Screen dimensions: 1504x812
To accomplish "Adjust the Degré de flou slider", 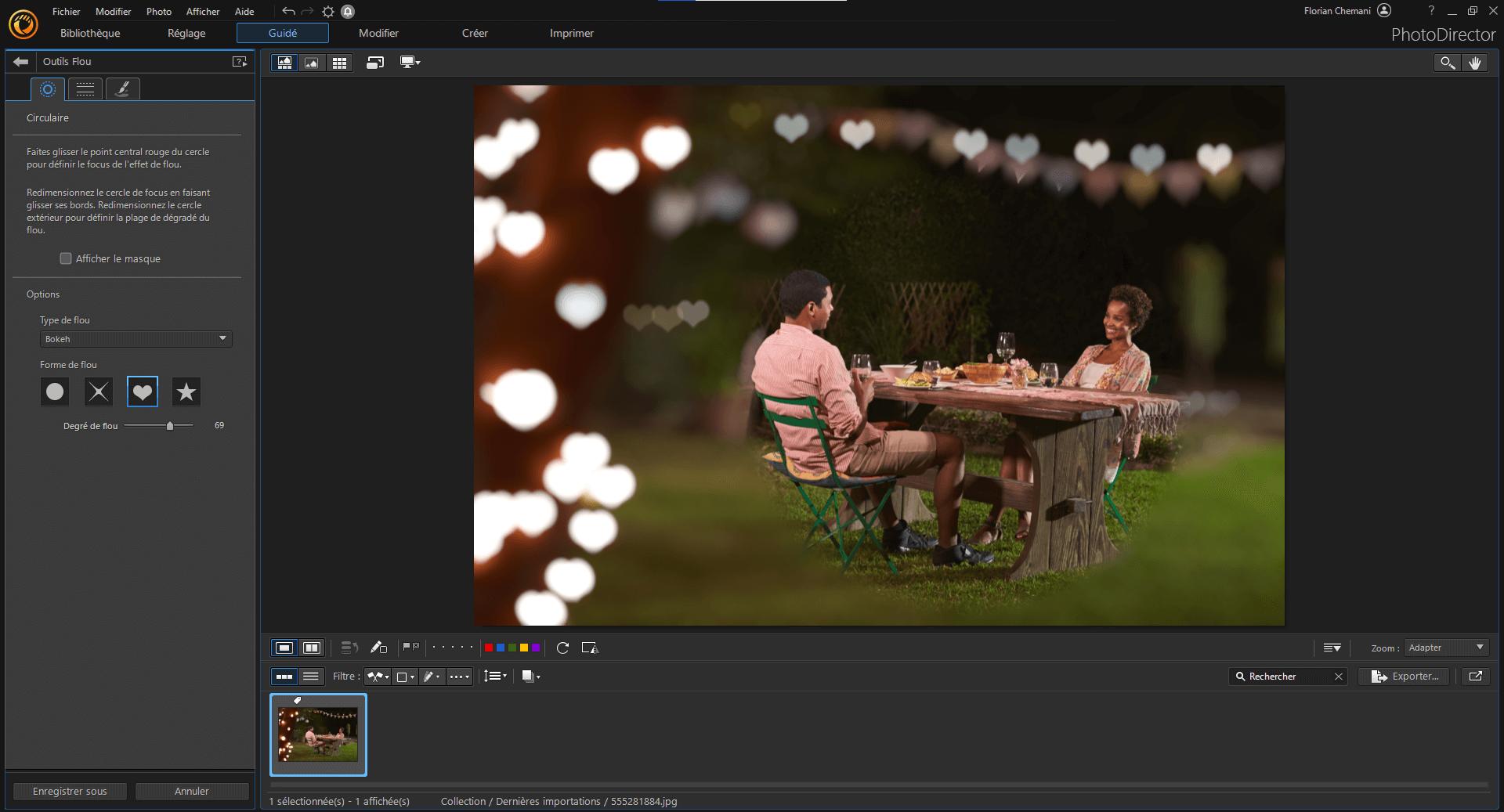I will pos(169,426).
